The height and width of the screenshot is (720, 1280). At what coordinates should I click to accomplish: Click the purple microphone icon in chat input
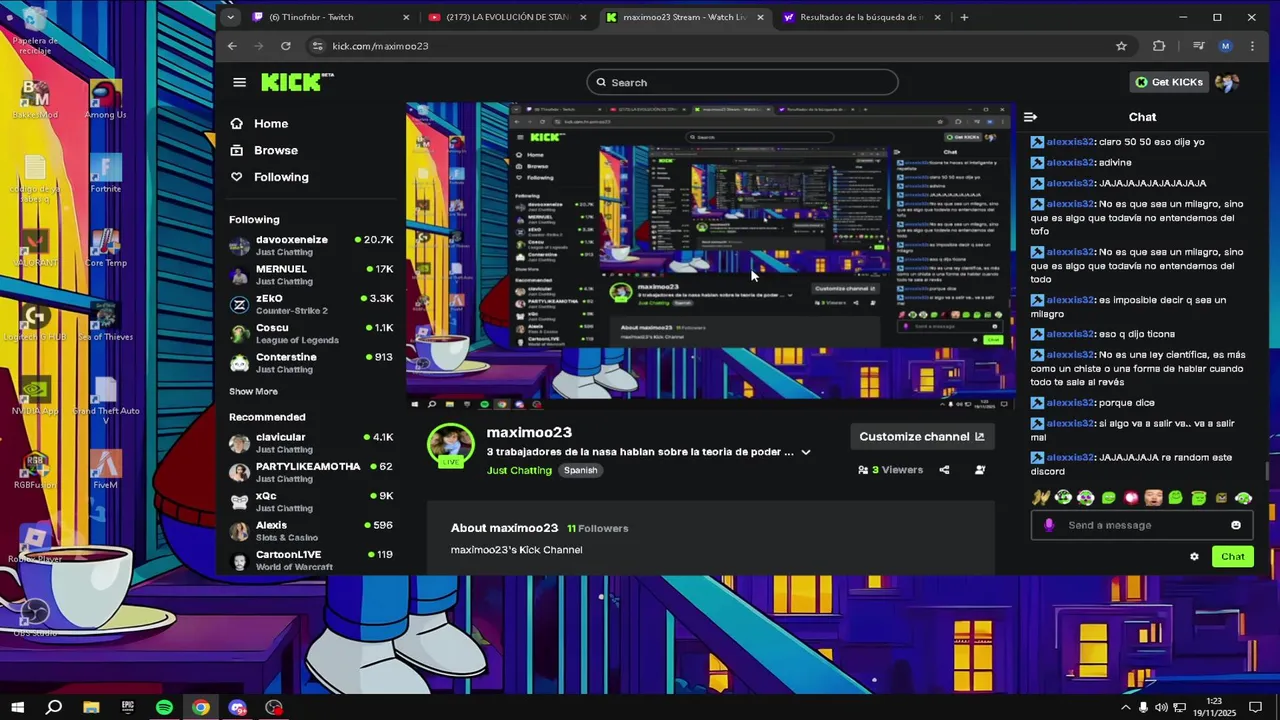(x=1049, y=525)
